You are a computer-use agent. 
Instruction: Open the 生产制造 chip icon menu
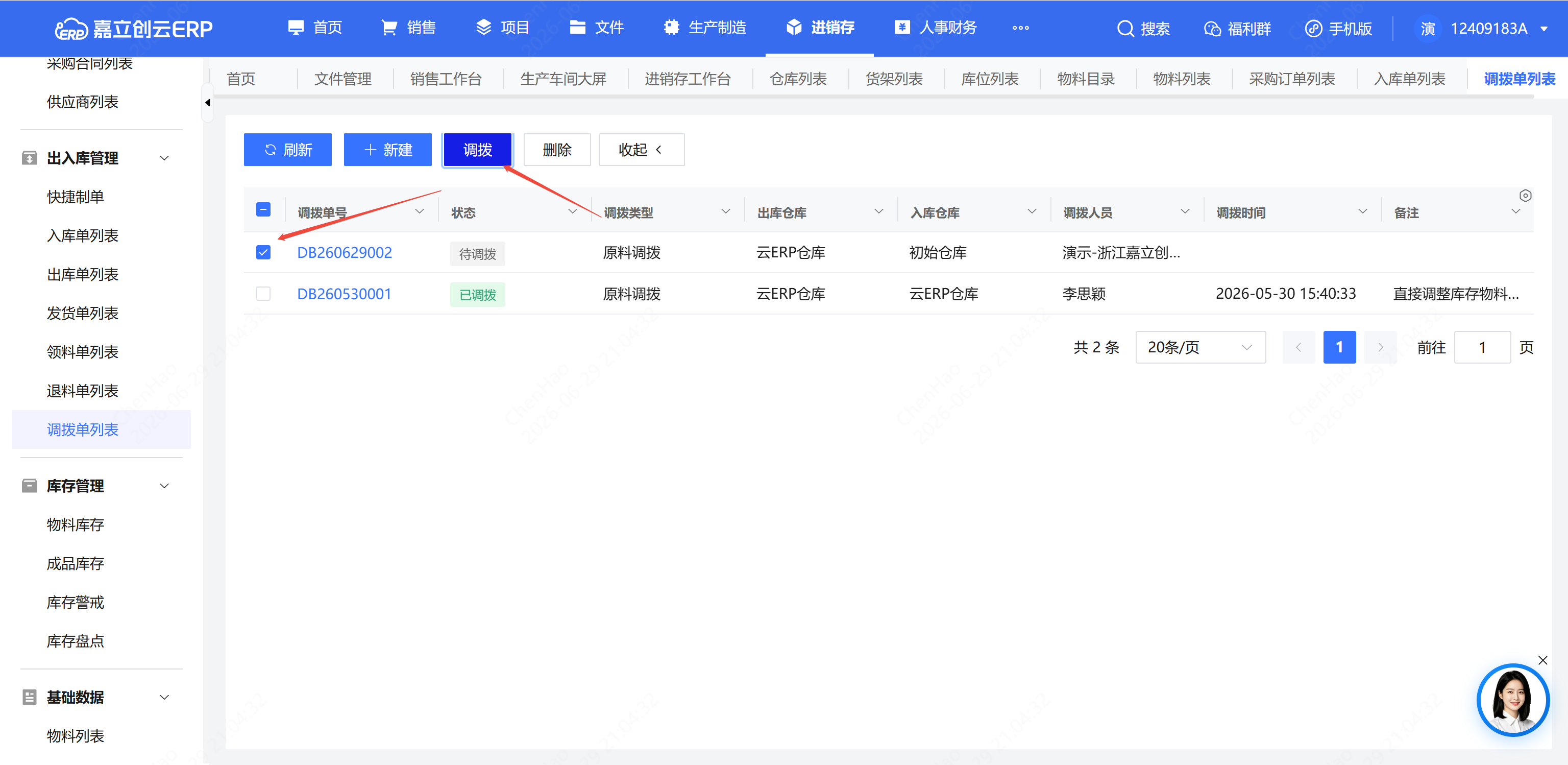[671, 28]
